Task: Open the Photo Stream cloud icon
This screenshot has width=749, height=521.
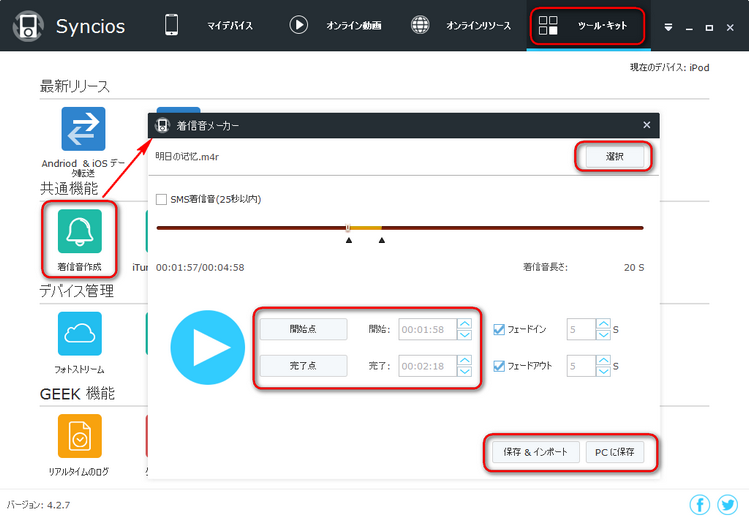Action: (80, 333)
